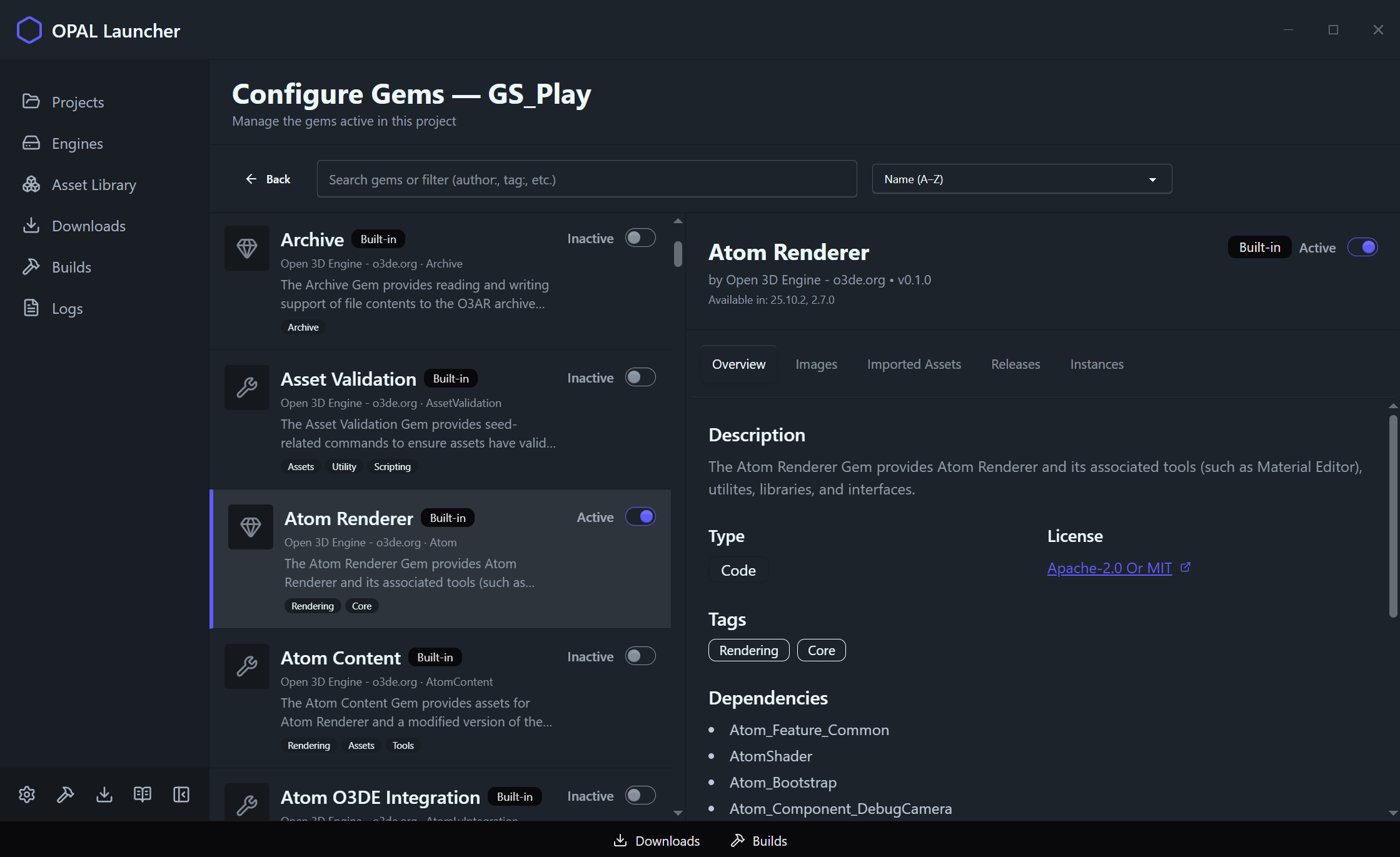Click the Logs document icon in sidebar

(x=31, y=308)
